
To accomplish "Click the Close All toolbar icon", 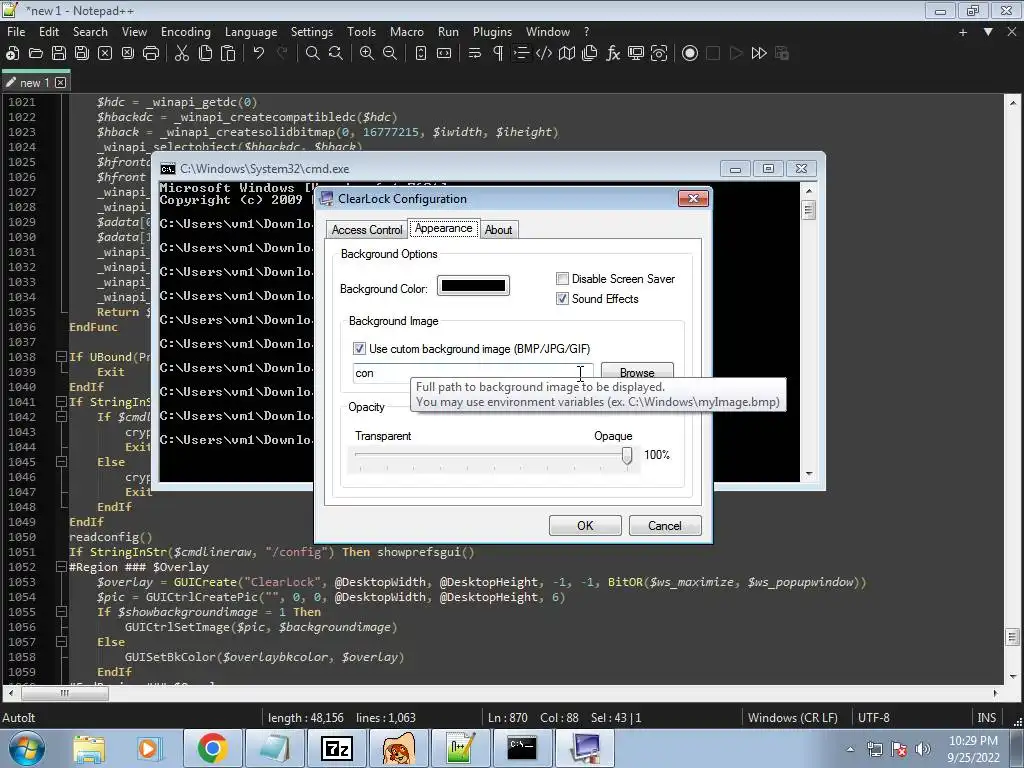I will click(127, 54).
